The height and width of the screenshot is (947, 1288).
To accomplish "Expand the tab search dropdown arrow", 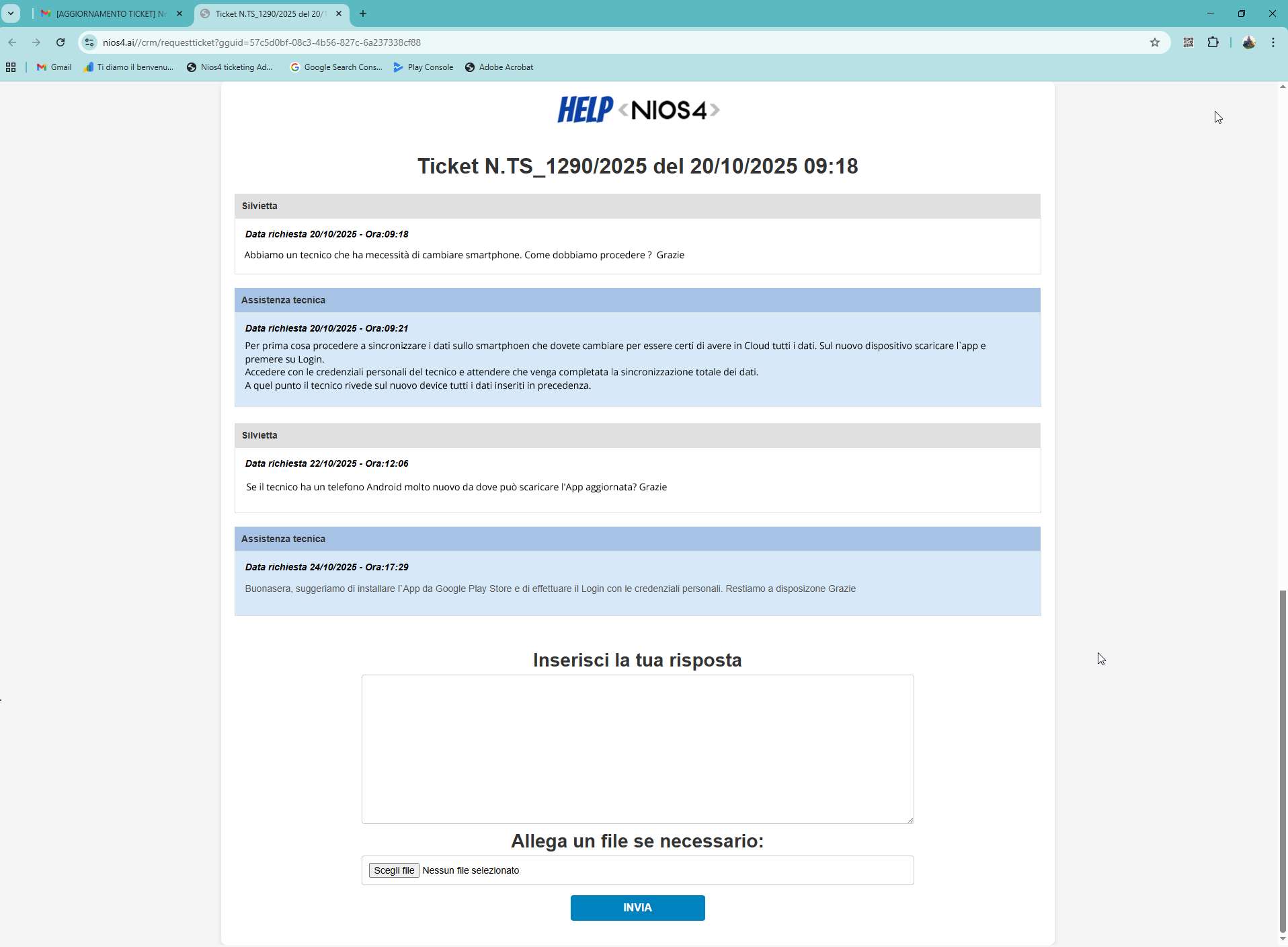I will click(11, 13).
